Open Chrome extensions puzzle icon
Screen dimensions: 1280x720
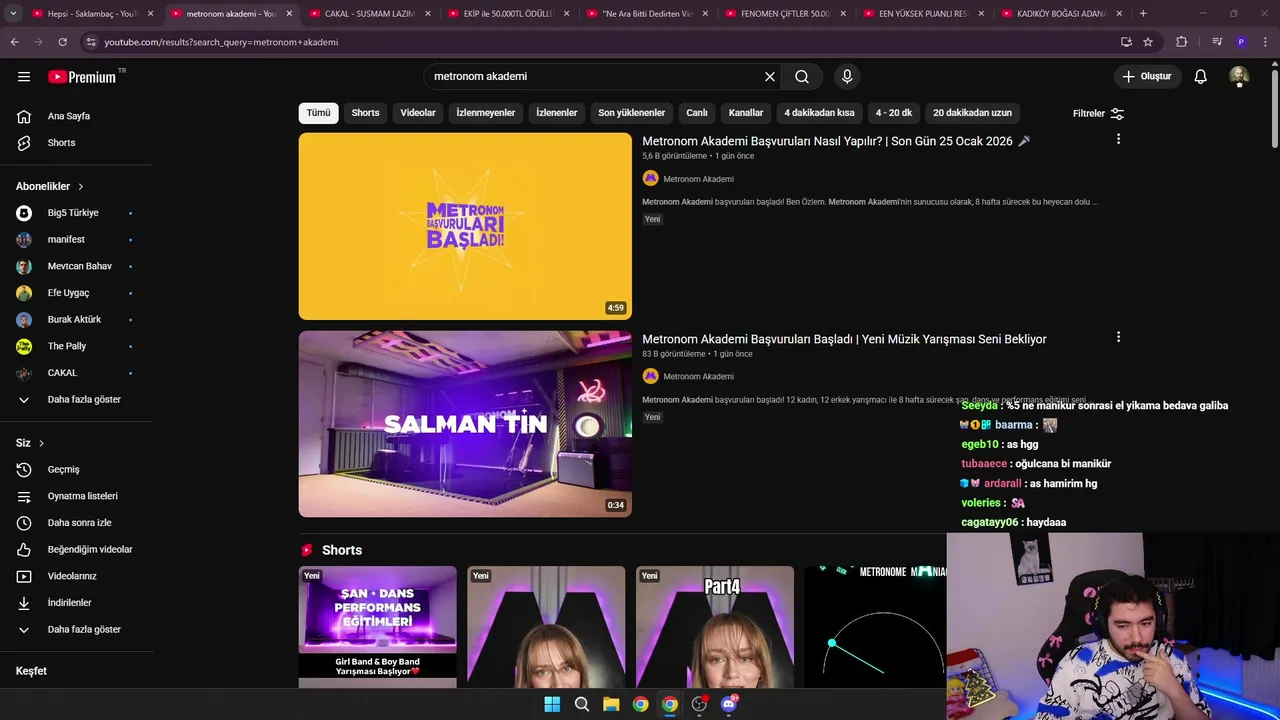point(1181,42)
